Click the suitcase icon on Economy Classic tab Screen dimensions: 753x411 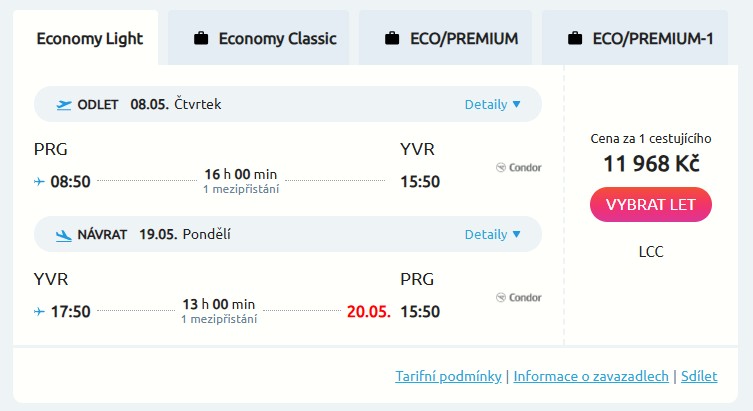click(x=201, y=39)
